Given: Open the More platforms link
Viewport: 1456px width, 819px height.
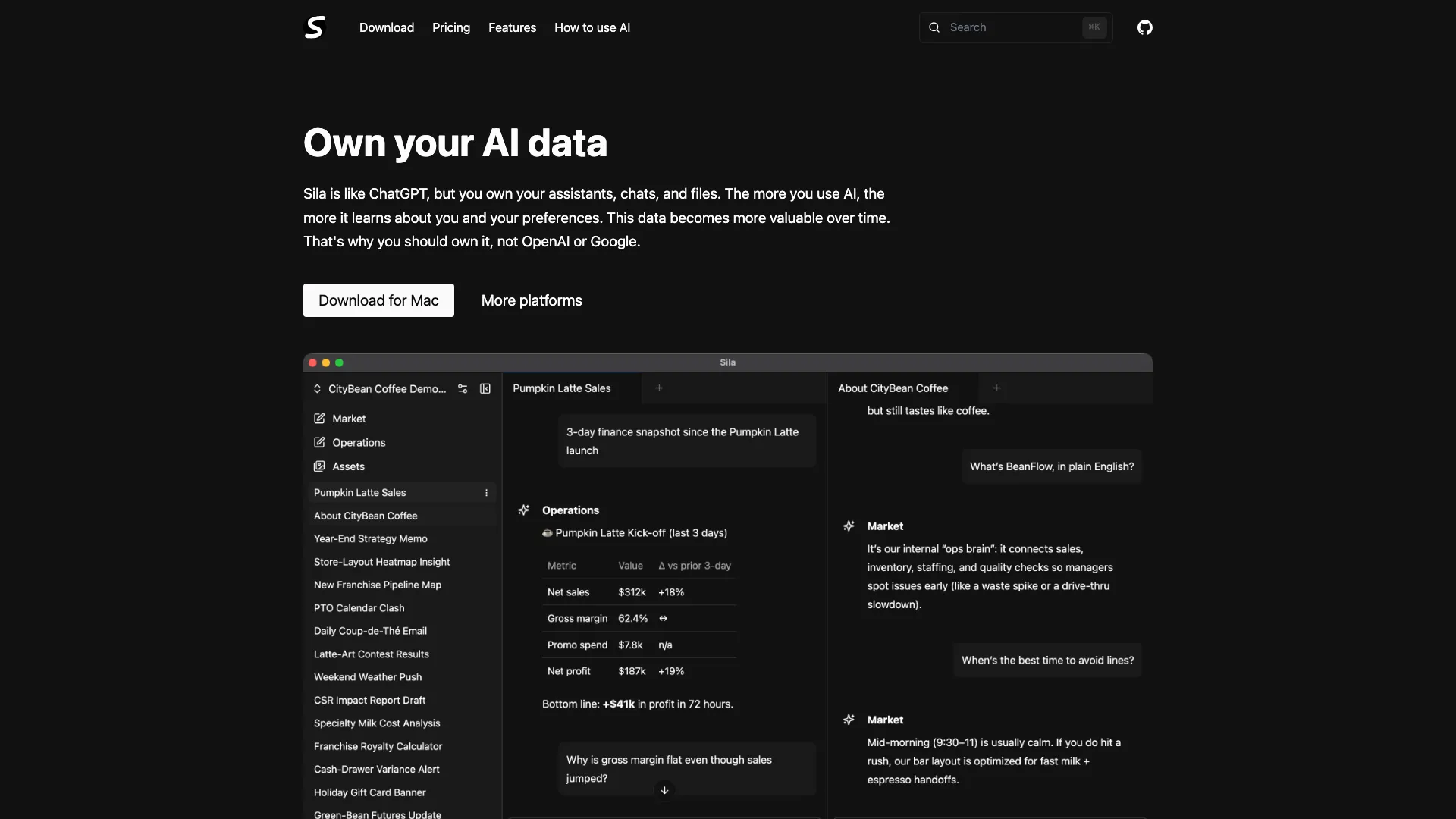Looking at the screenshot, I should [x=532, y=300].
